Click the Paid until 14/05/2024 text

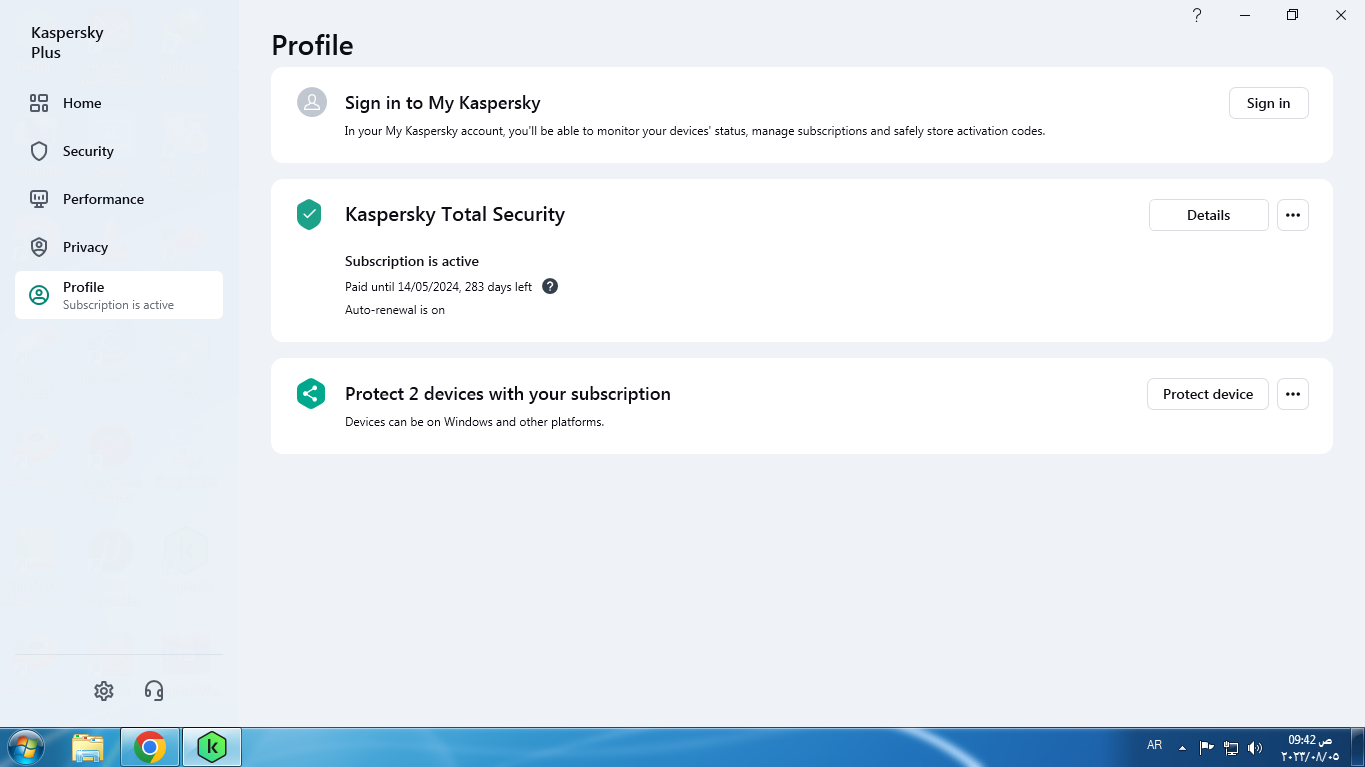(438, 287)
